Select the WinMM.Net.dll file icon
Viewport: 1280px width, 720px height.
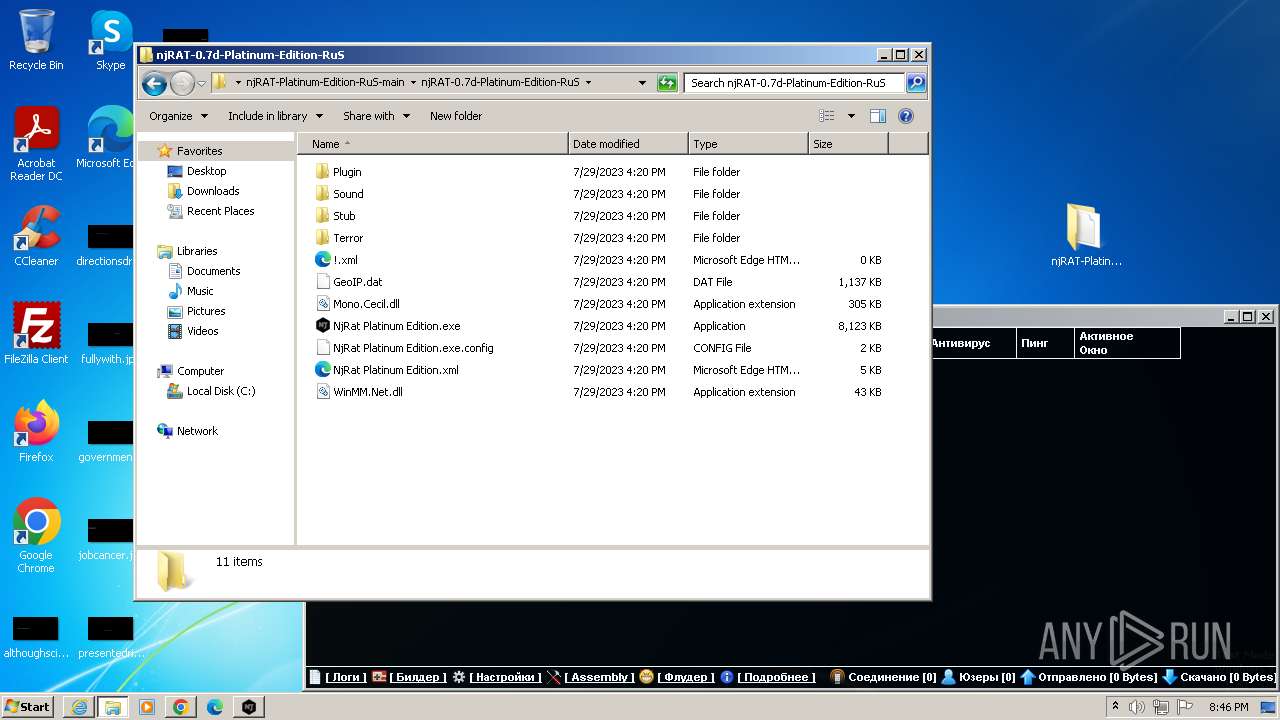[x=322, y=392]
